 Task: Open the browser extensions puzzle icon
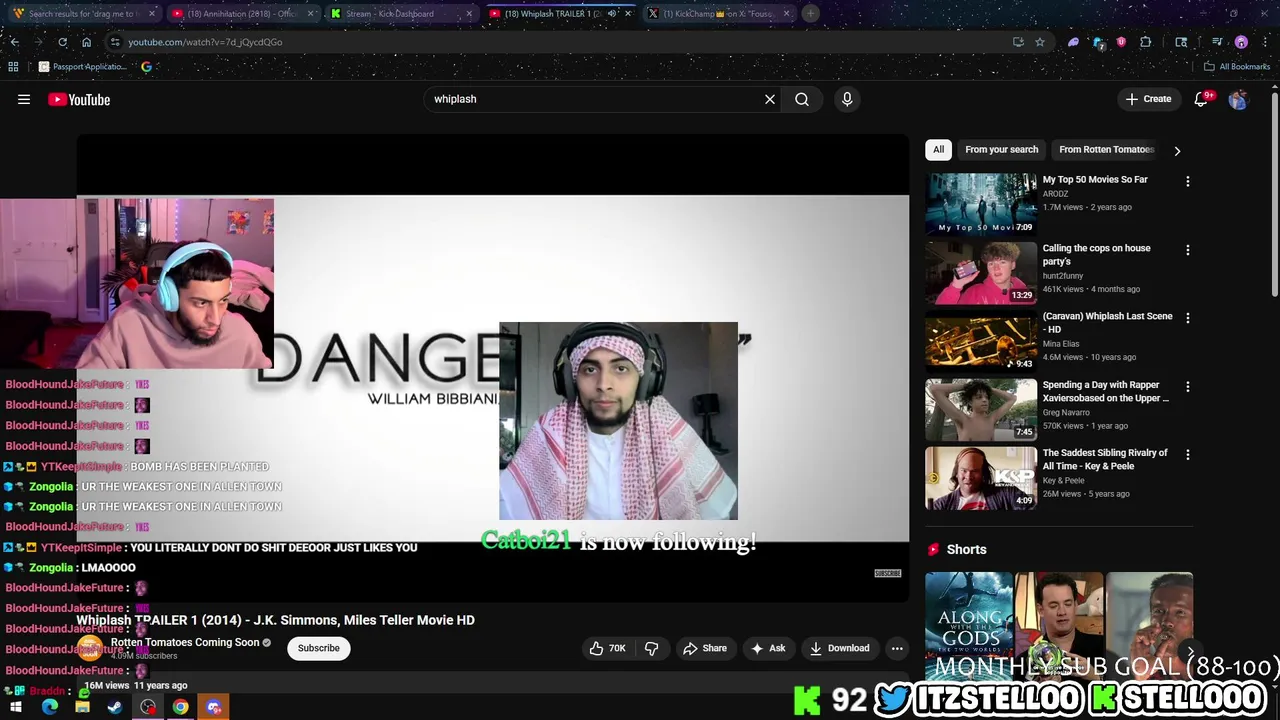[1146, 42]
